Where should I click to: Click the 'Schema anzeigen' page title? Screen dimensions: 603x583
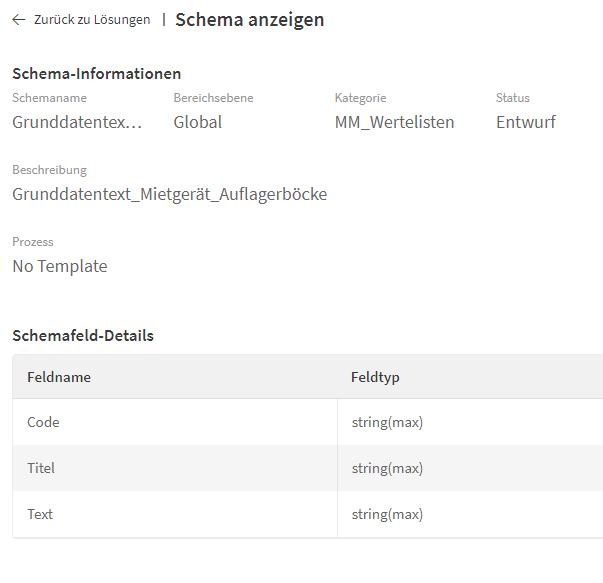(x=249, y=20)
